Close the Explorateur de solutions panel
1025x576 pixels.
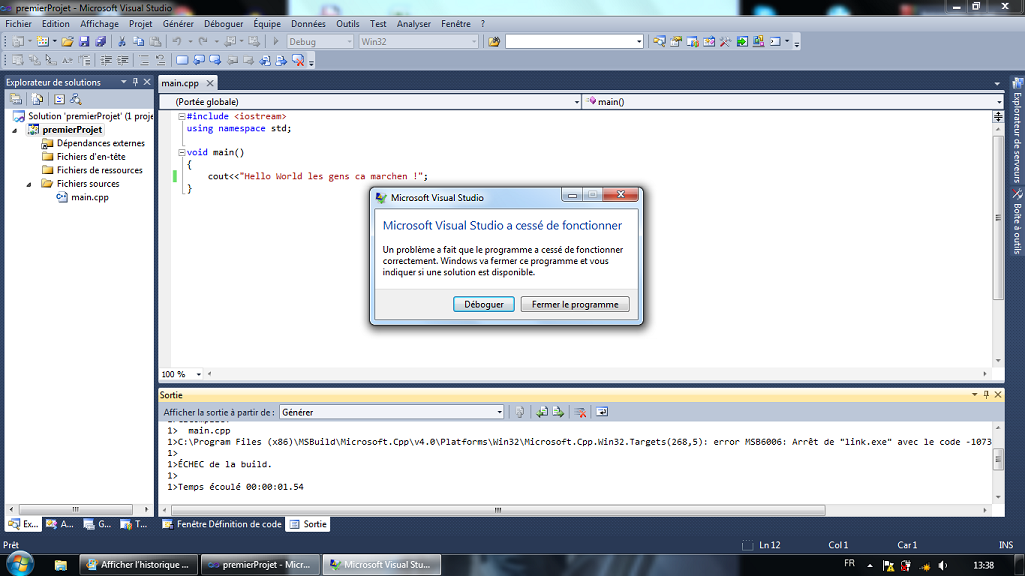point(147,82)
